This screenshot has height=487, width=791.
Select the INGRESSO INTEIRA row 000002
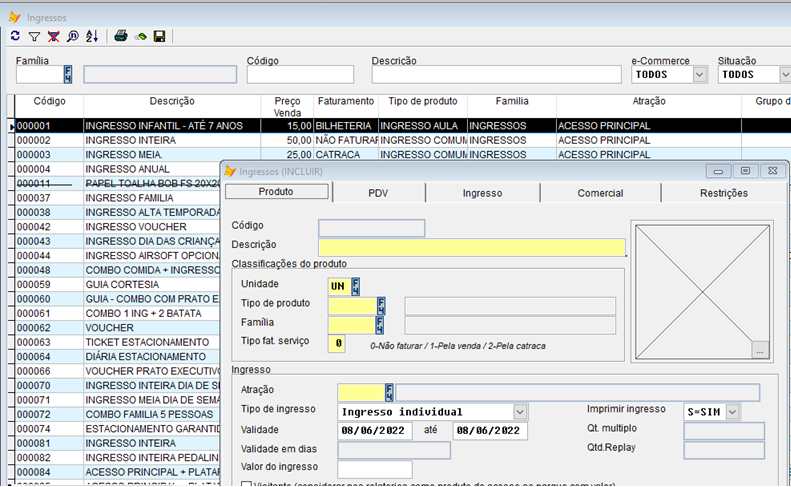pyautogui.click(x=130, y=141)
